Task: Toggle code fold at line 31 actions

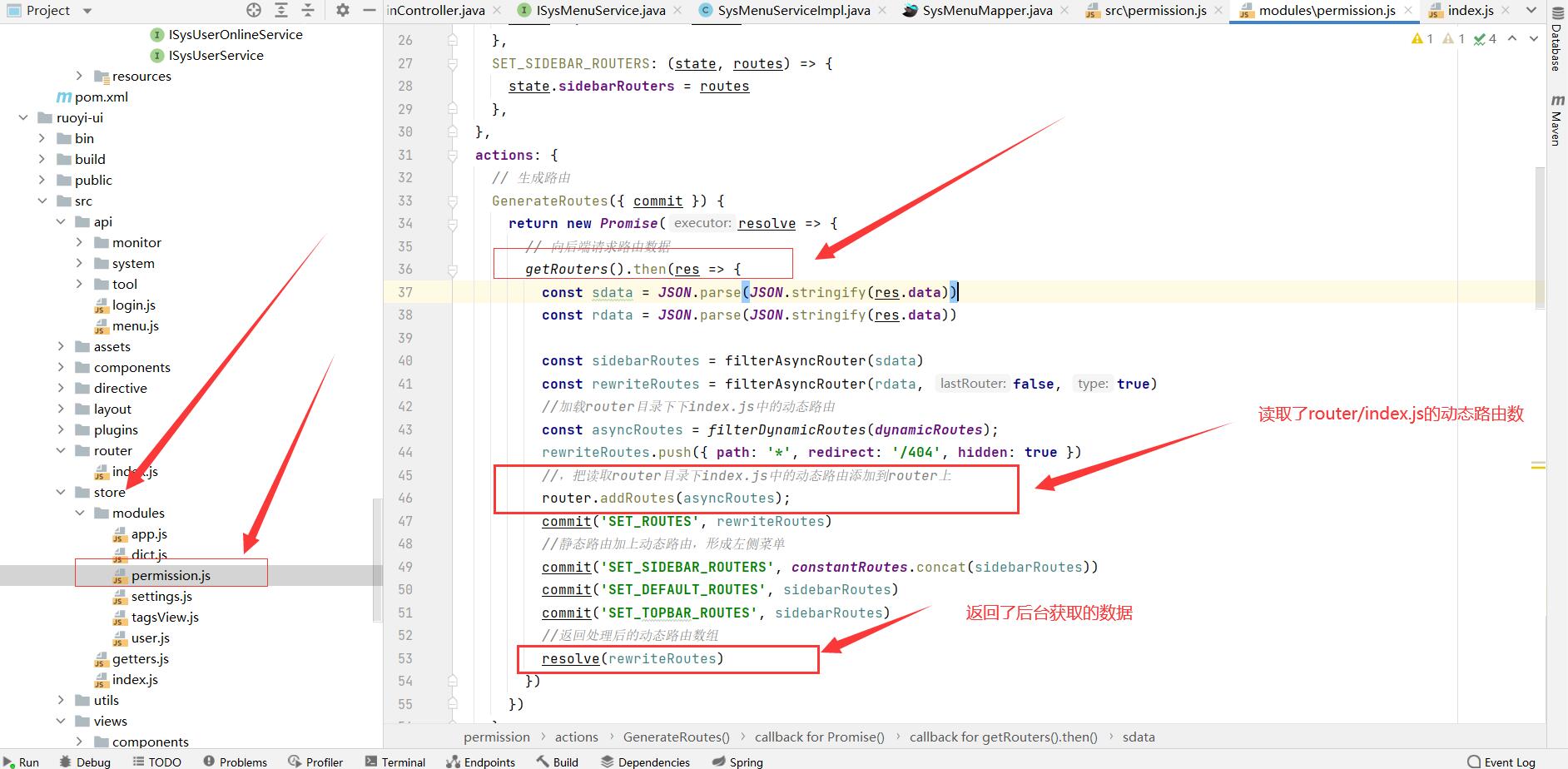Action: pyautogui.click(x=452, y=155)
